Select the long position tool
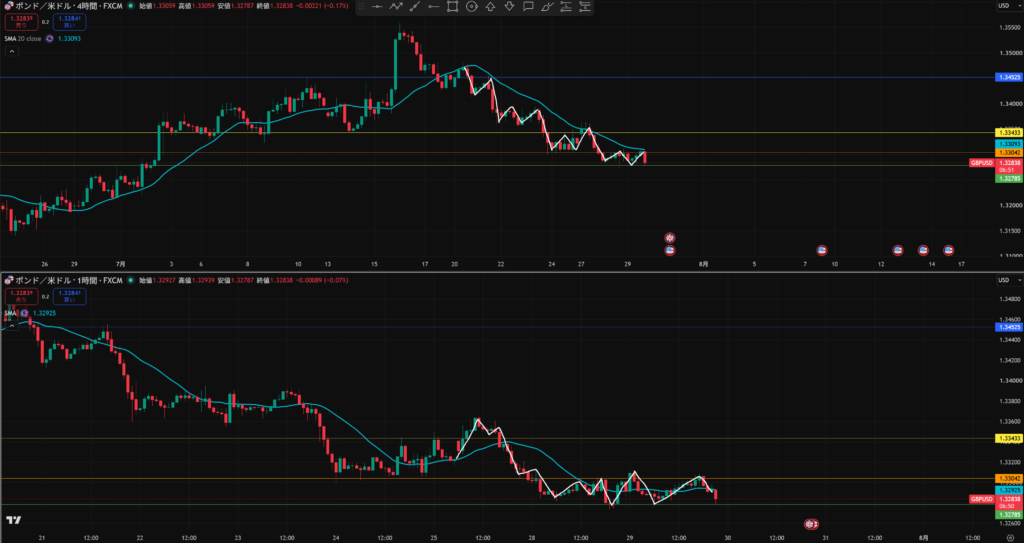This screenshot has height=543, width=1024. [566, 7]
